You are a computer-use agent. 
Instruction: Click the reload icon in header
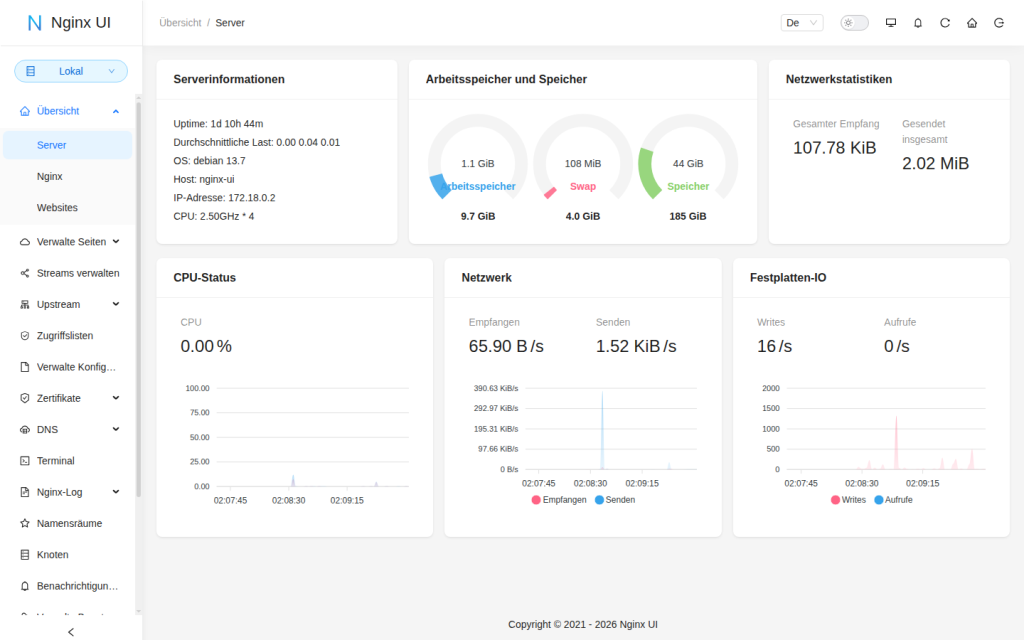point(945,23)
